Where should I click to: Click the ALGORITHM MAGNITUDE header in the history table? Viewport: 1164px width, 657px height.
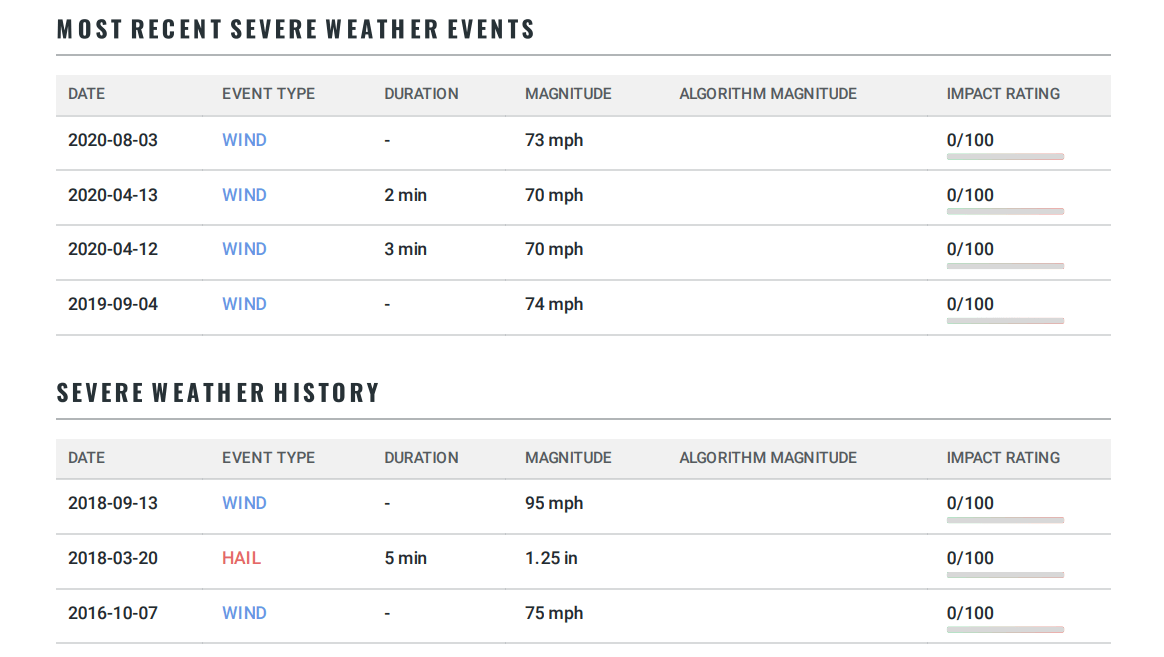pos(768,458)
